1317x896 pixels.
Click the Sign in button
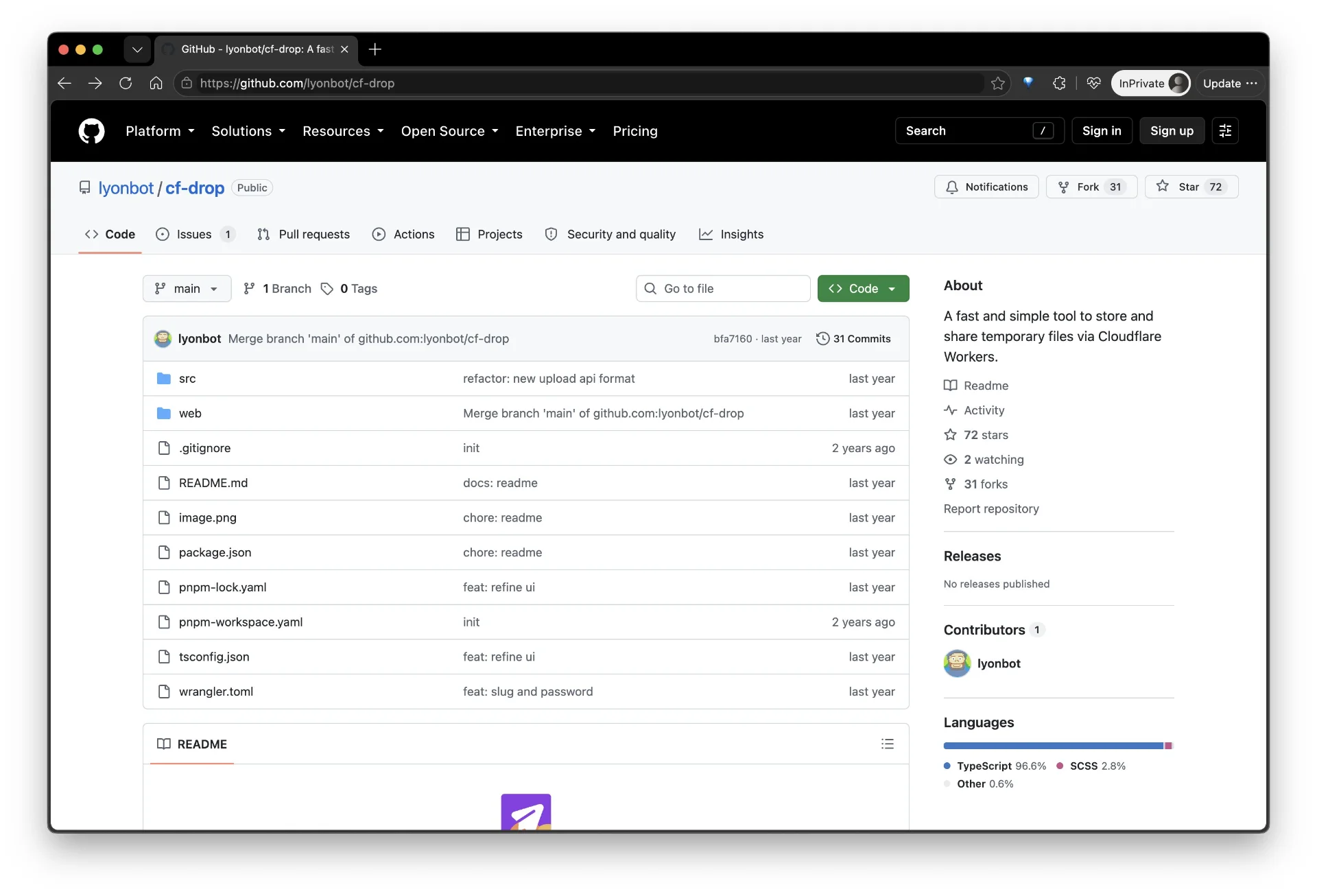[1102, 131]
